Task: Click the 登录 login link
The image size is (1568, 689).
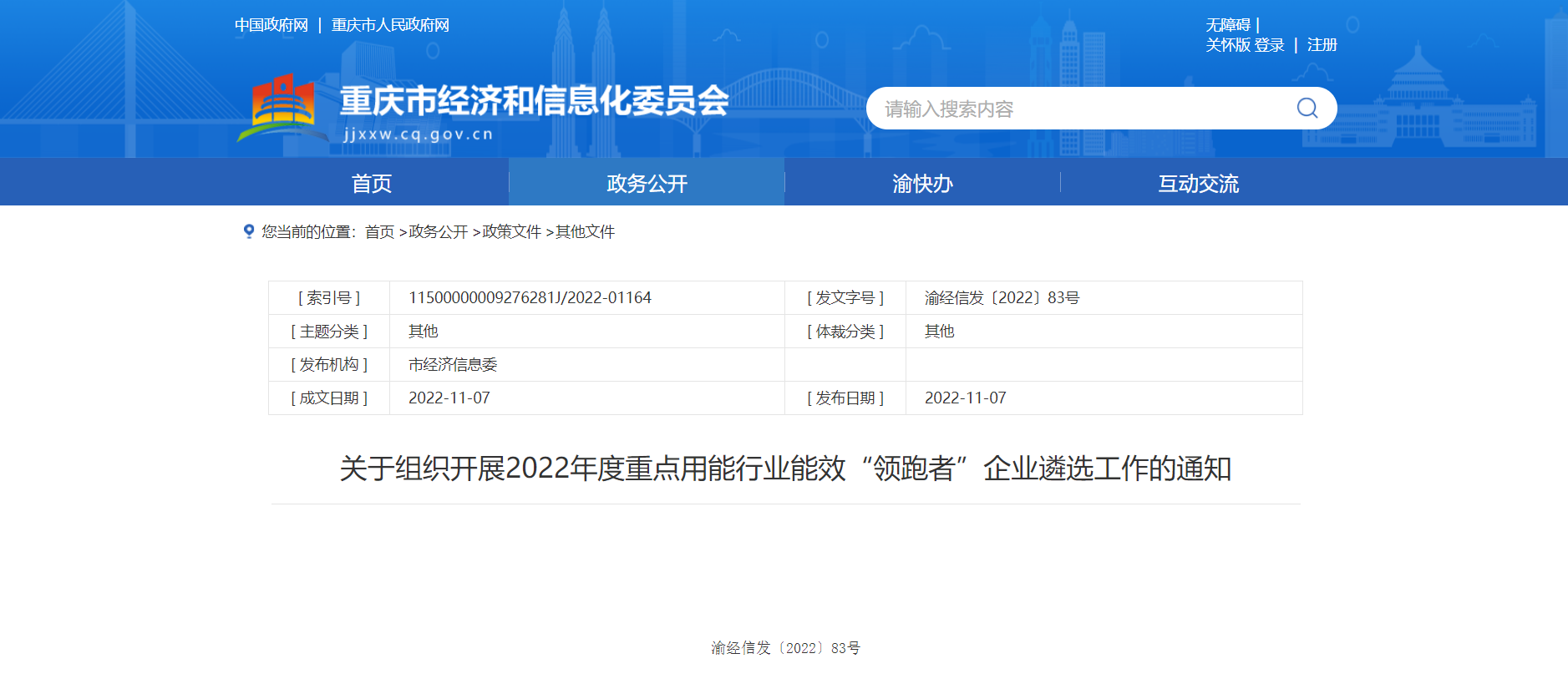Action: [x=1270, y=45]
